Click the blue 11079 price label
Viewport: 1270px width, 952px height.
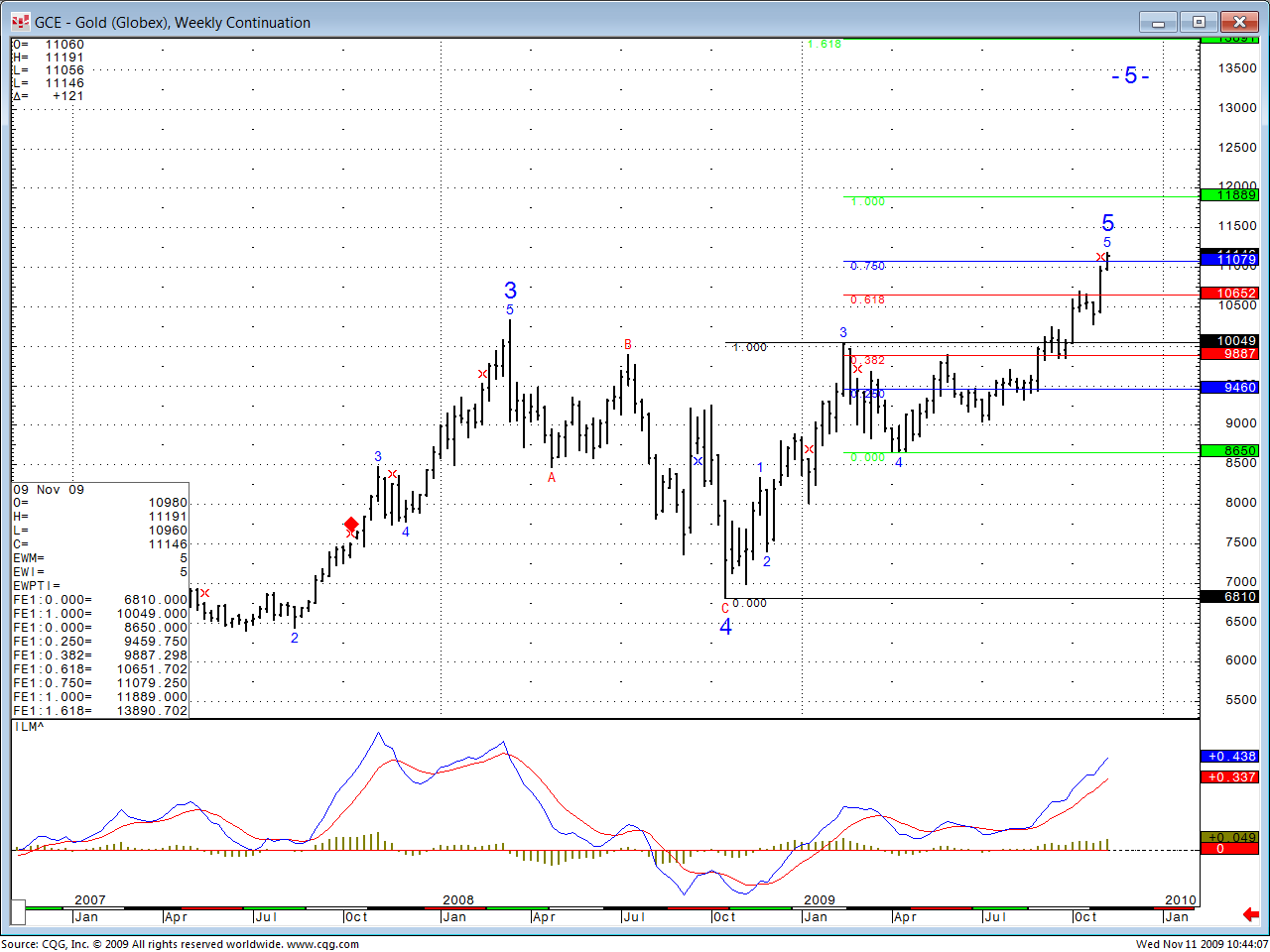click(x=1229, y=260)
